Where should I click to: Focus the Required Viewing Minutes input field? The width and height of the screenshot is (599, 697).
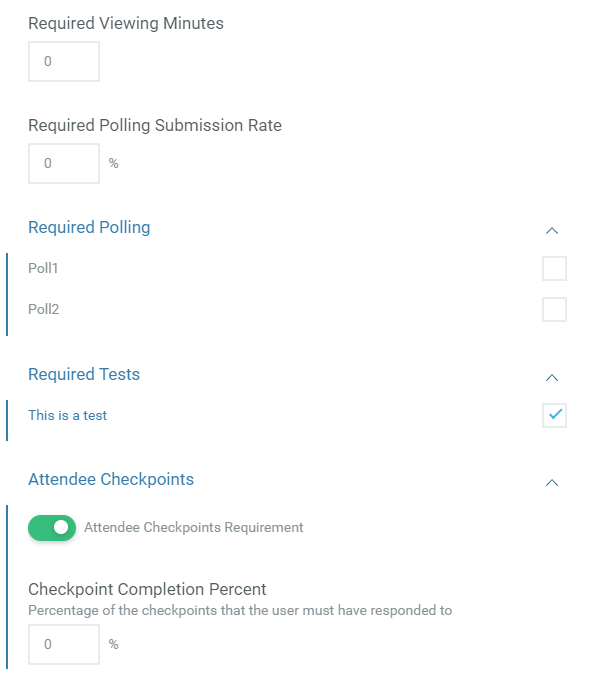click(64, 61)
